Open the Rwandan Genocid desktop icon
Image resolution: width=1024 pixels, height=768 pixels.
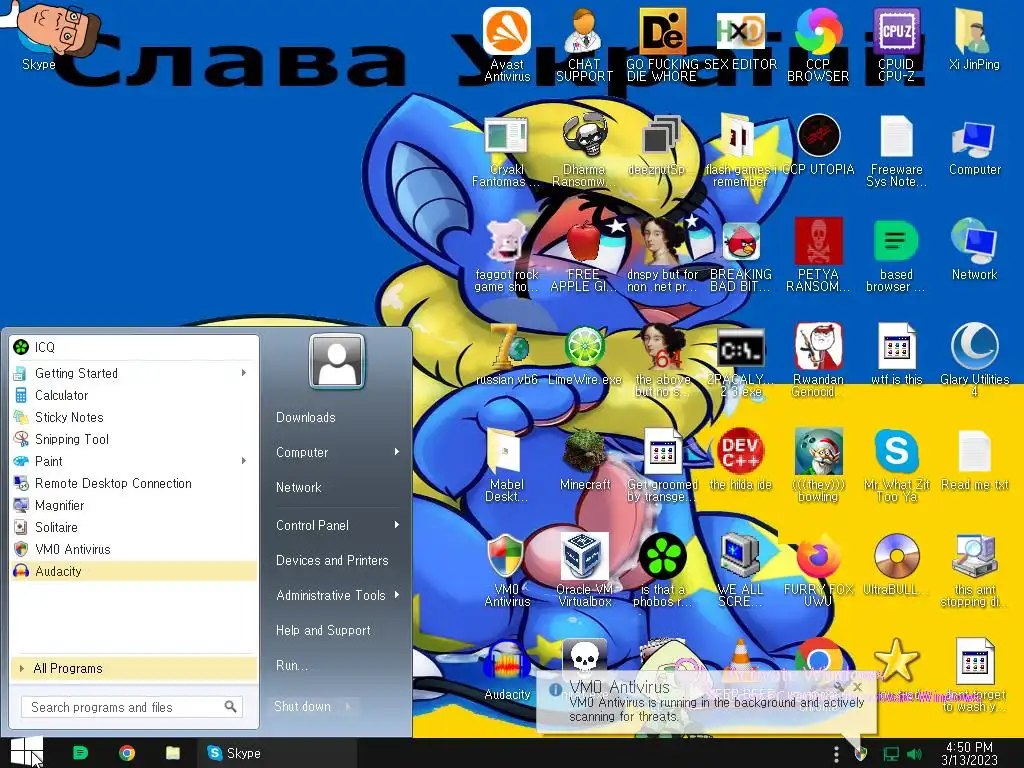point(818,360)
